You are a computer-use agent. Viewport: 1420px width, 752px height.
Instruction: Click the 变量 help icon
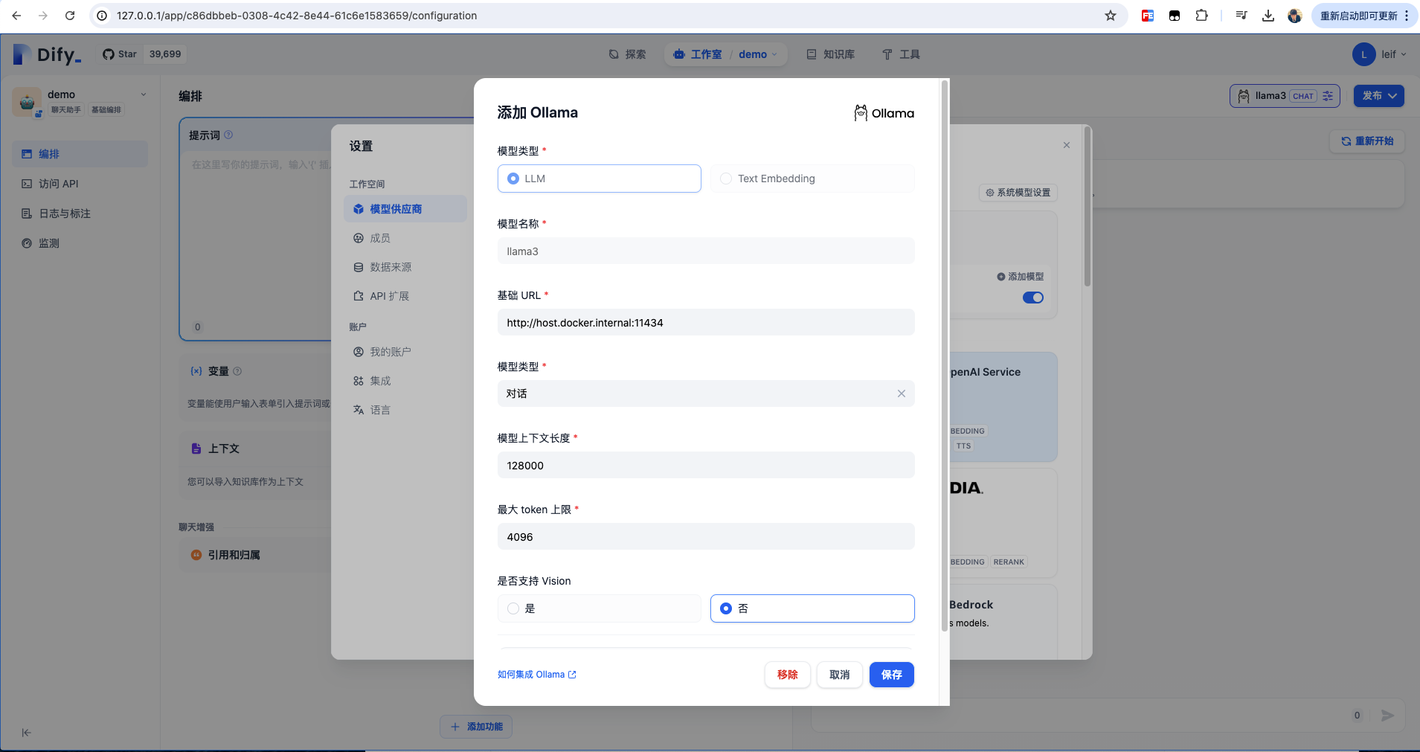click(237, 371)
